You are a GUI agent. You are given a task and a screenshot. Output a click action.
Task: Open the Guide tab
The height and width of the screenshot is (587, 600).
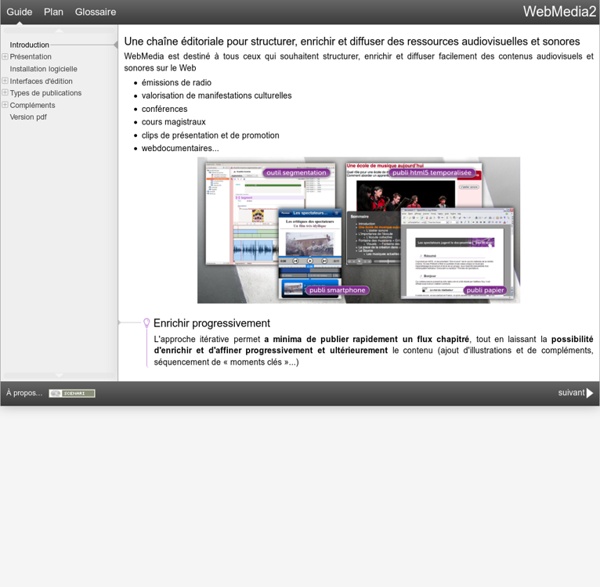19,12
